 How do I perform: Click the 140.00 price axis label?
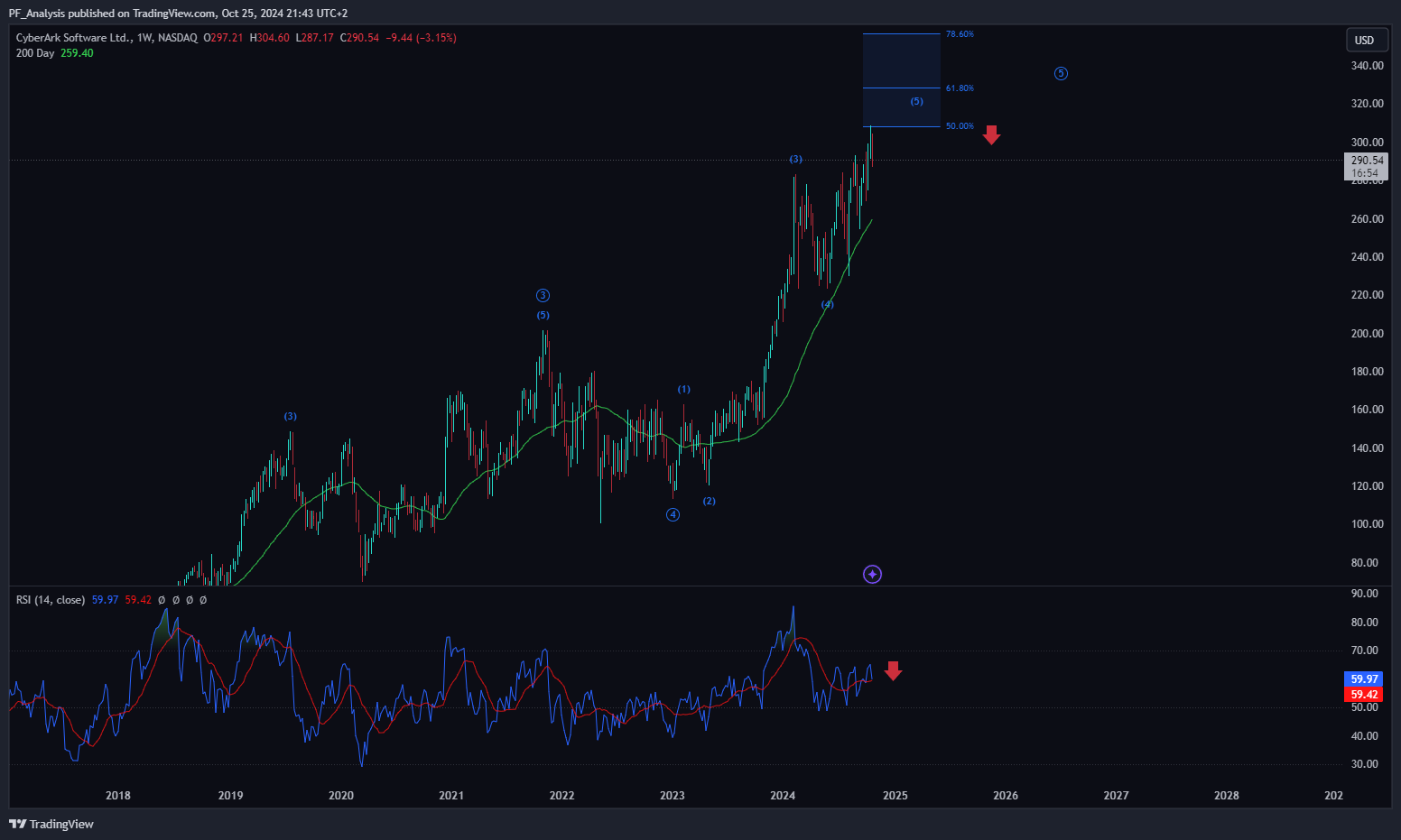[1367, 448]
